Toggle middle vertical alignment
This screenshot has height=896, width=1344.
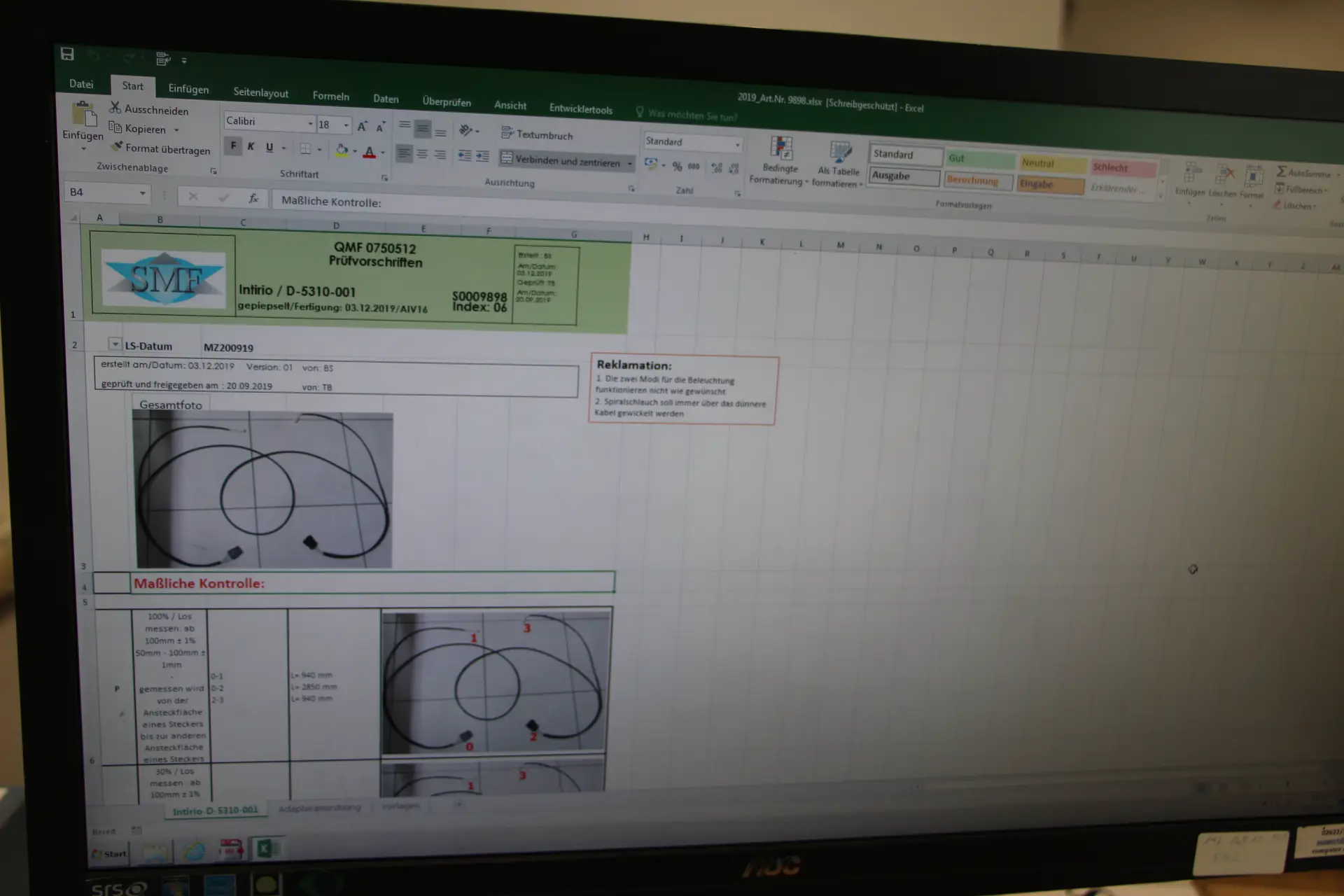coord(422,128)
